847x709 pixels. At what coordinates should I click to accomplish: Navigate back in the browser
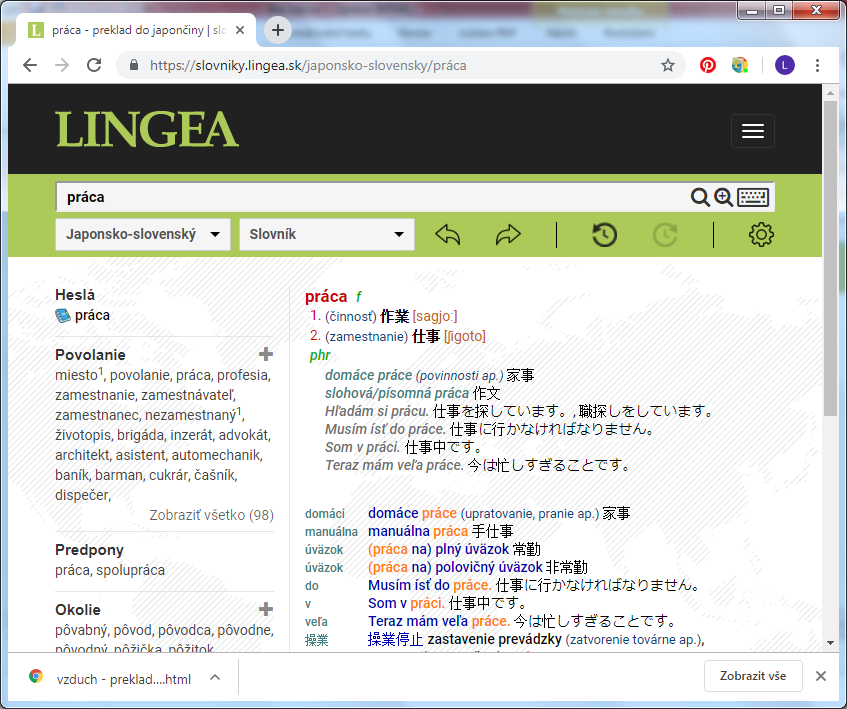click(x=30, y=65)
